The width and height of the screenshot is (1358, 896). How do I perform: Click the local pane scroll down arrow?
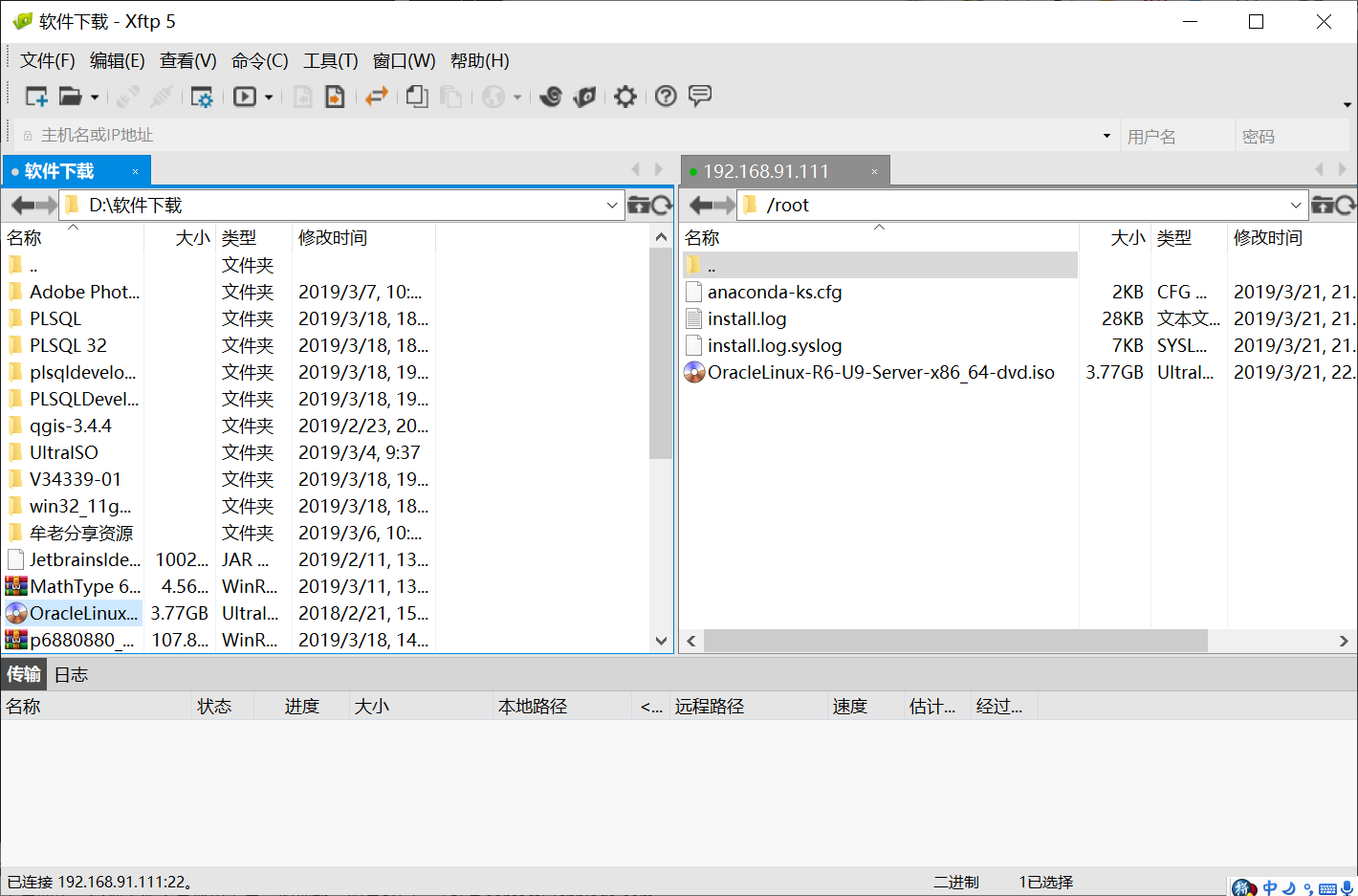[661, 642]
